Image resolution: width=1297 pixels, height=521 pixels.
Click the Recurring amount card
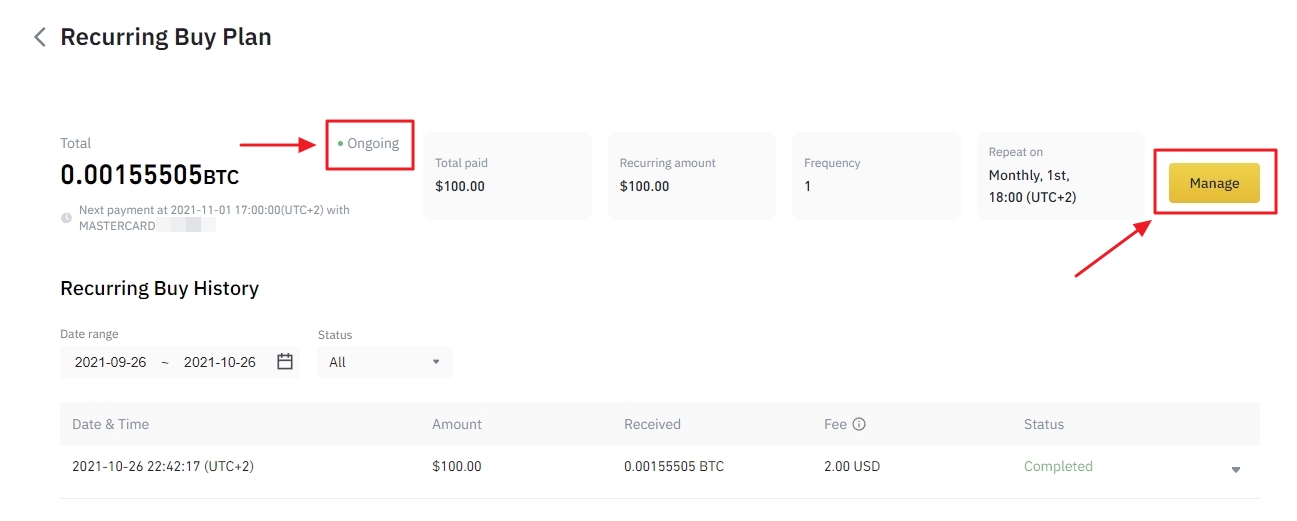tap(691, 175)
